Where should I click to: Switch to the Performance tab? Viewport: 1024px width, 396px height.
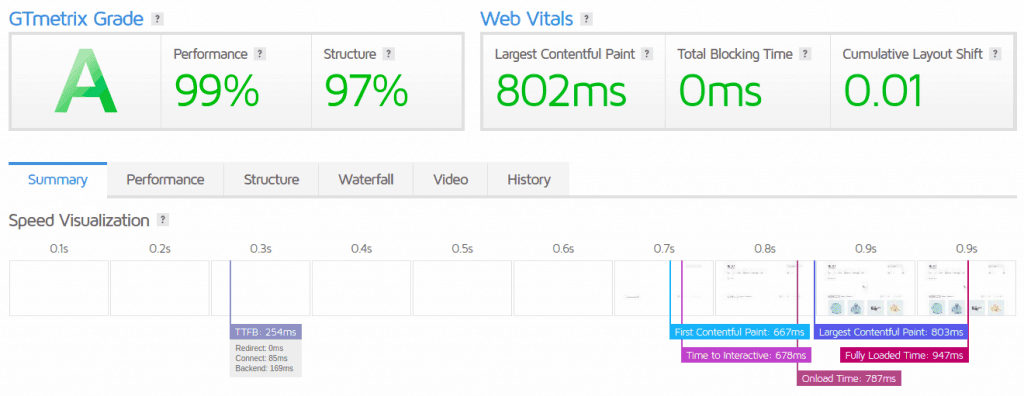pyautogui.click(x=165, y=180)
